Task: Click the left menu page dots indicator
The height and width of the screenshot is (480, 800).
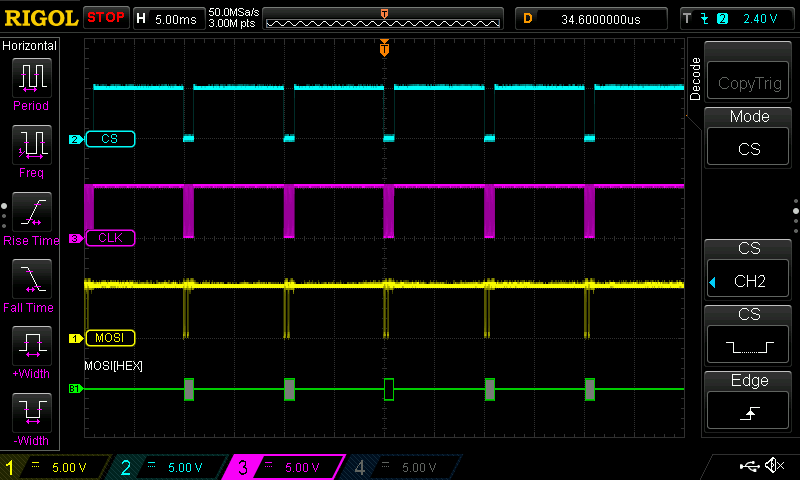Action: click(x=4, y=216)
